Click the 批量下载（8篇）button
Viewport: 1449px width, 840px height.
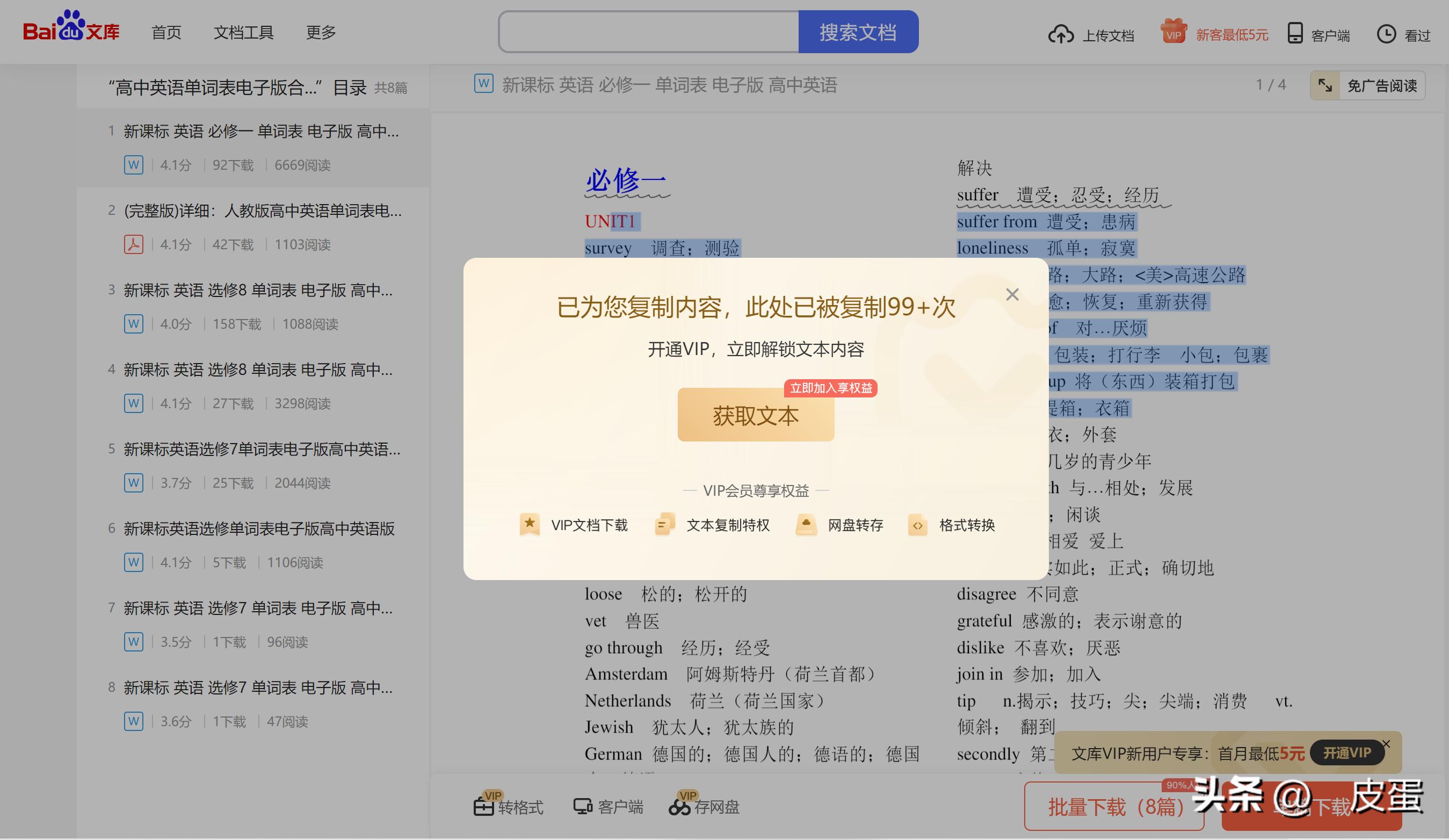(x=1113, y=807)
